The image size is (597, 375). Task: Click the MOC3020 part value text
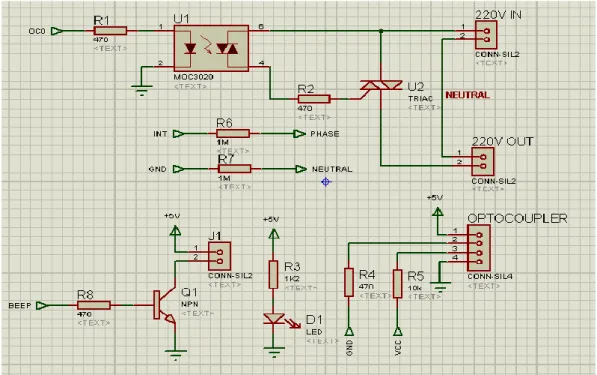(x=193, y=77)
